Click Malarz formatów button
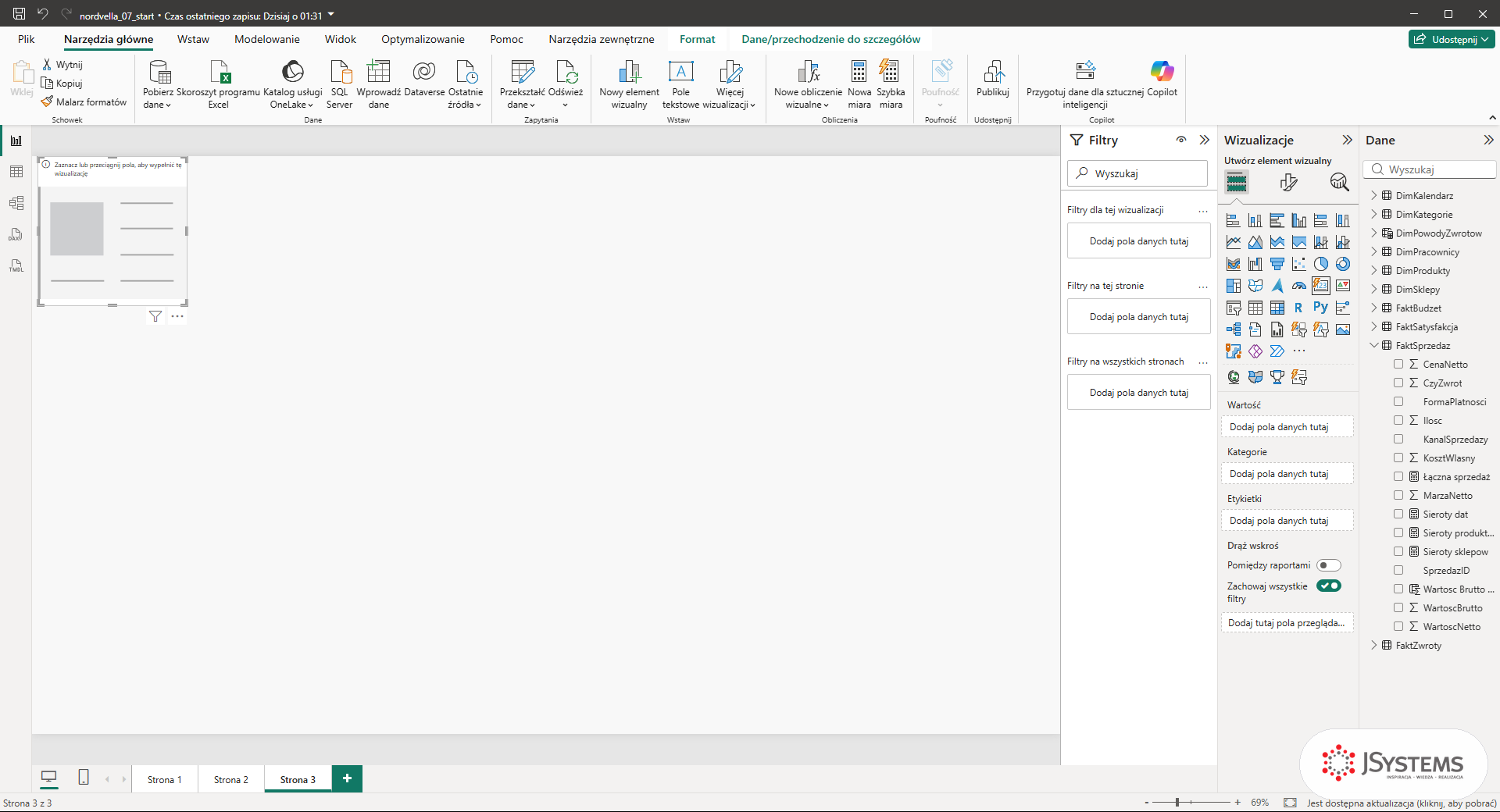Image resolution: width=1500 pixels, height=812 pixels. 84,101
